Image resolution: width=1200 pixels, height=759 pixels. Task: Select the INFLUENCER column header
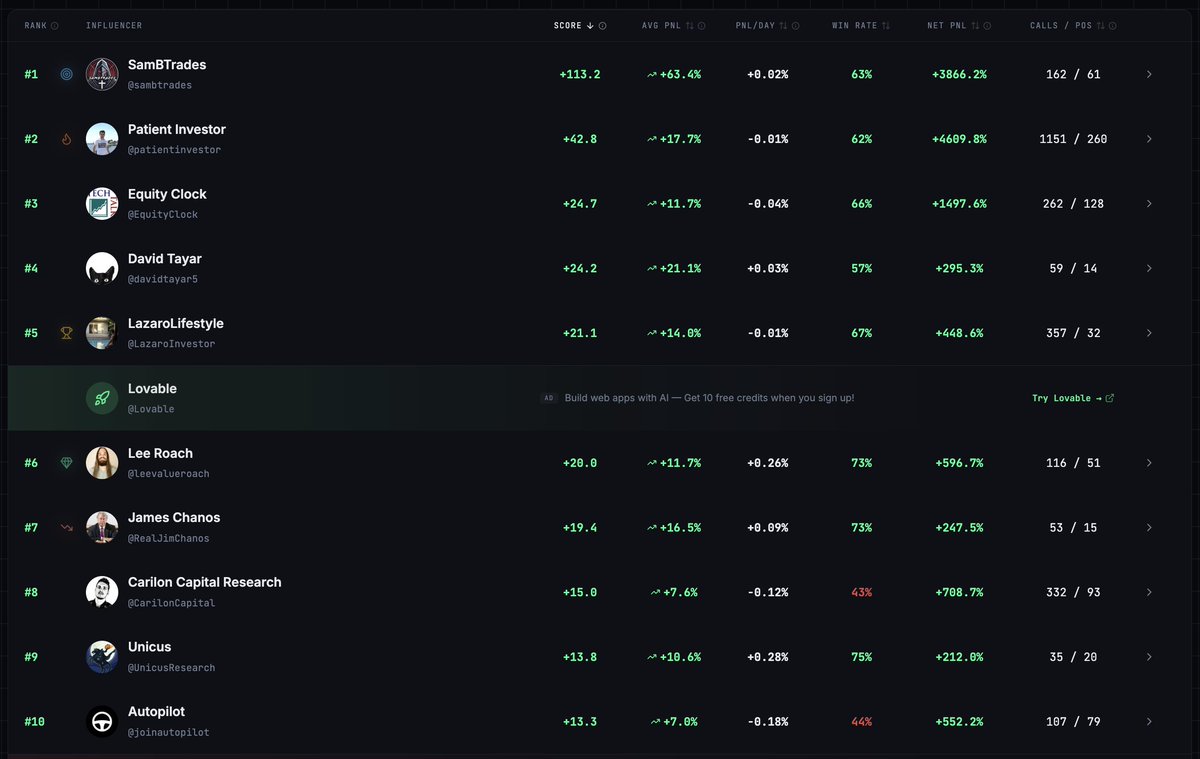[x=113, y=25]
